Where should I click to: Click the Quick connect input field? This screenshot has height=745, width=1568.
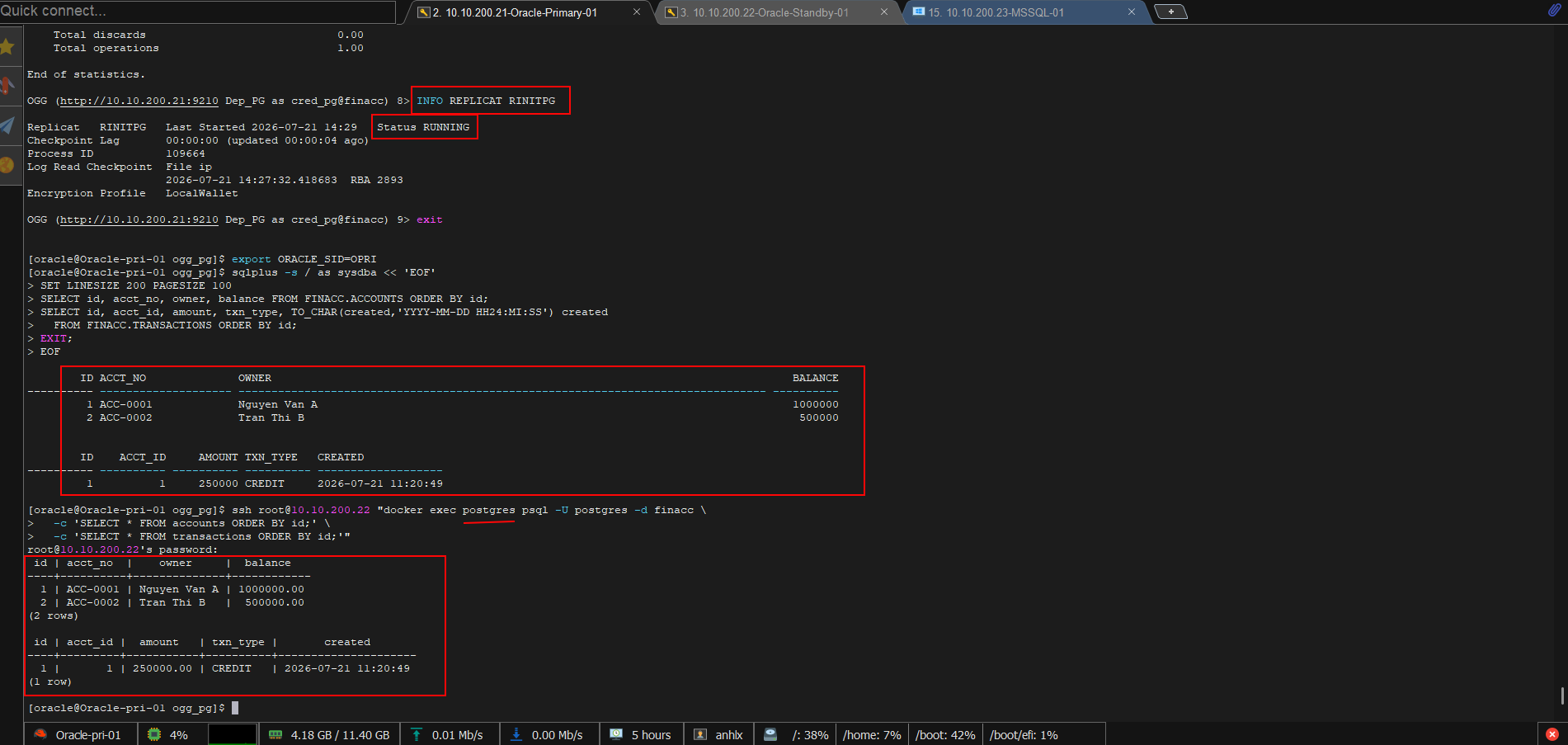click(x=198, y=12)
